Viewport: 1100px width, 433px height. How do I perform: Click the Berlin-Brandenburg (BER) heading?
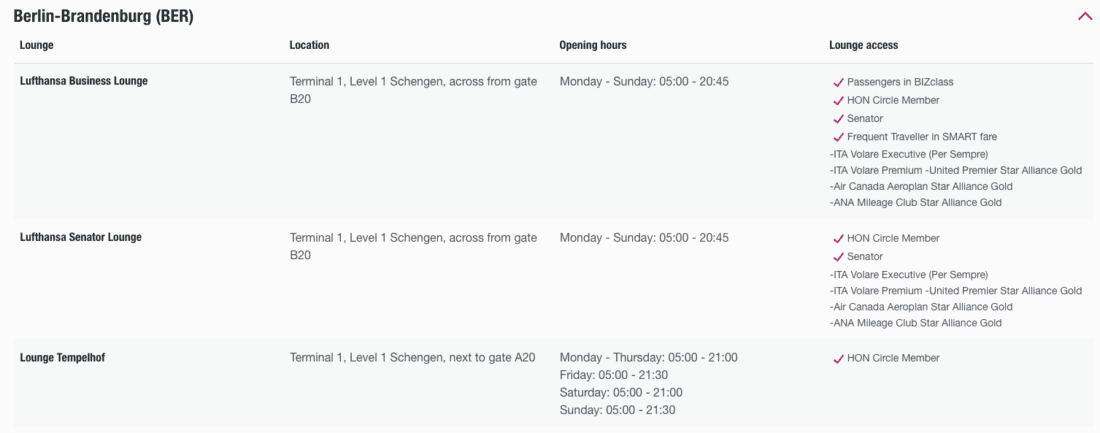tap(103, 17)
